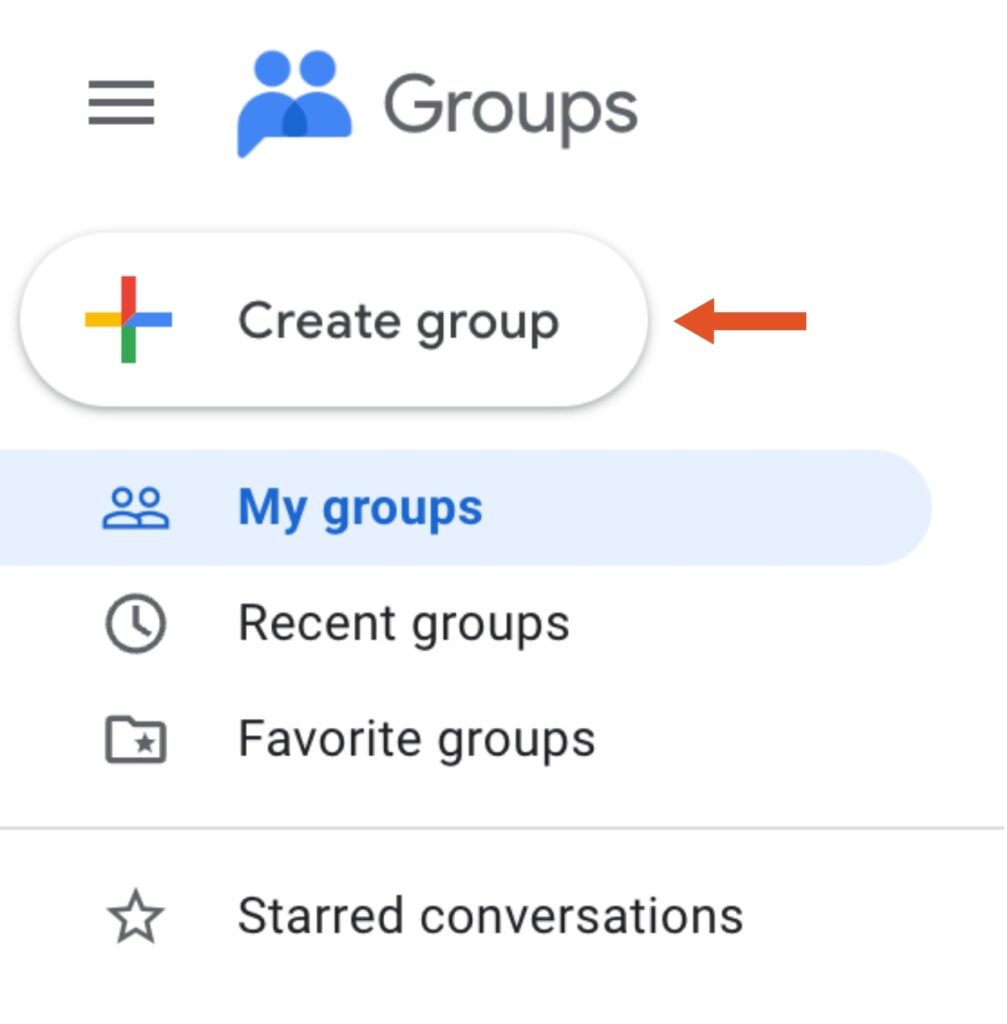
Task: Click the My groups people icon
Action: [136, 507]
